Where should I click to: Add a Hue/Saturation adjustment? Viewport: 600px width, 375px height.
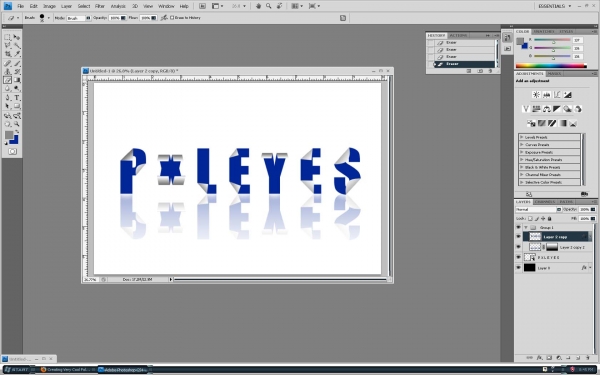pos(536,109)
